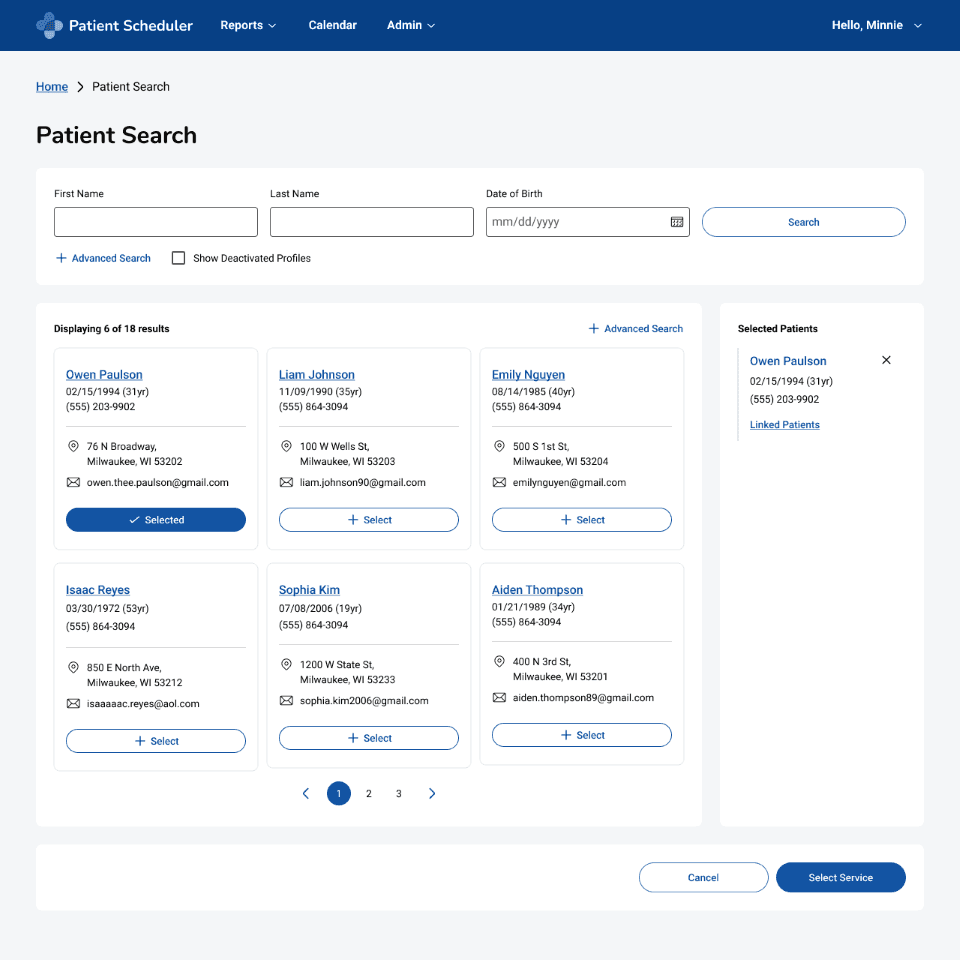This screenshot has width=960, height=960.
Task: Toggle Show Deactivated Profiles checkbox
Action: tap(178, 258)
